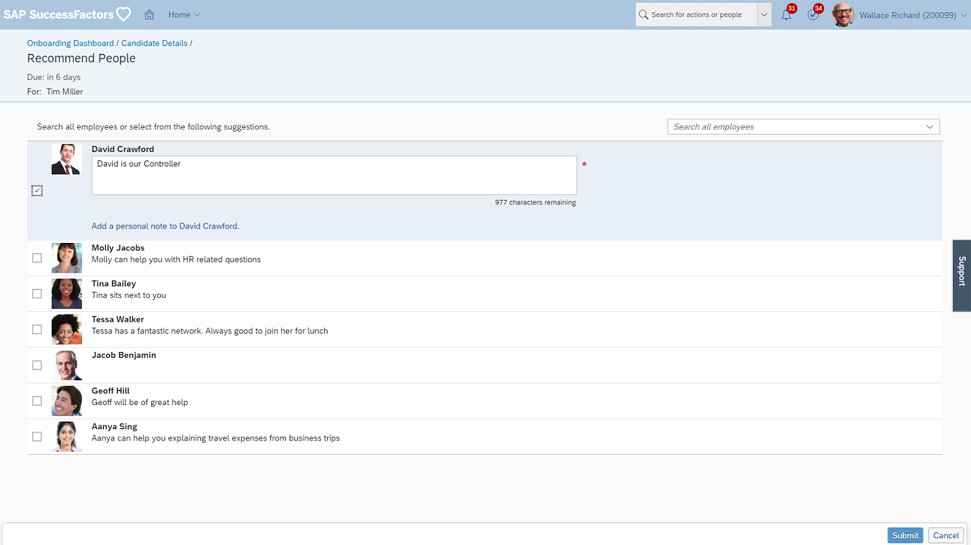
Task: Open the Candidate Details breadcrumb link
Action: 154,44
